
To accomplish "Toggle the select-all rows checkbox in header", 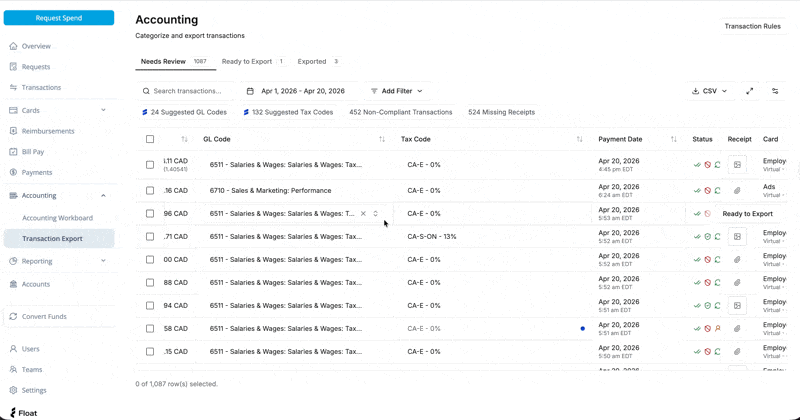I will [x=150, y=139].
